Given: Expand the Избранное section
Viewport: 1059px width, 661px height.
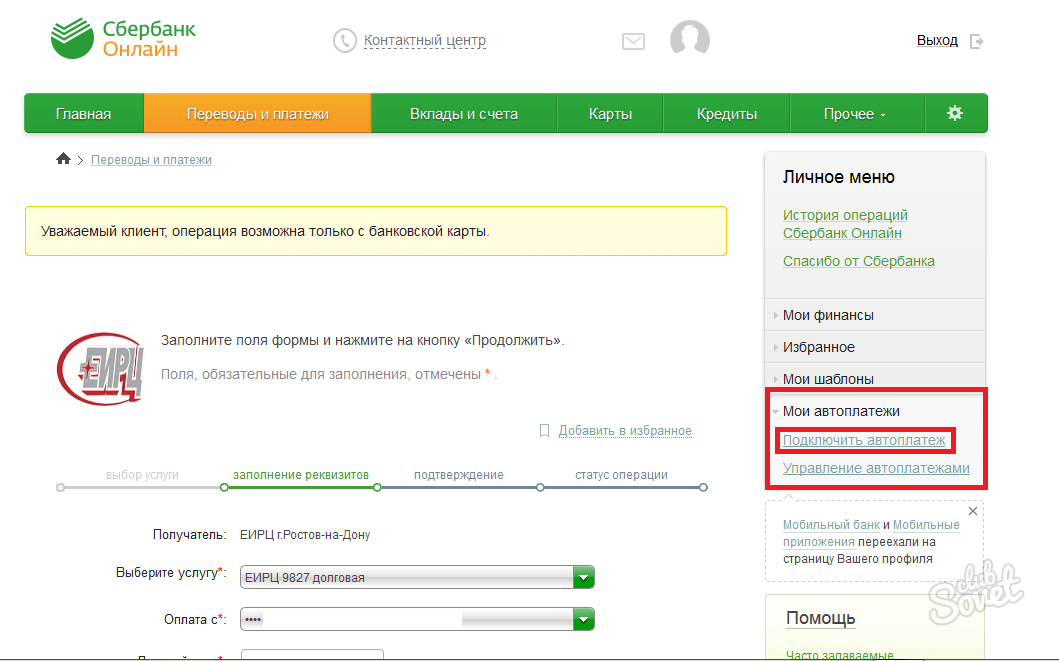Looking at the screenshot, I should pos(819,346).
